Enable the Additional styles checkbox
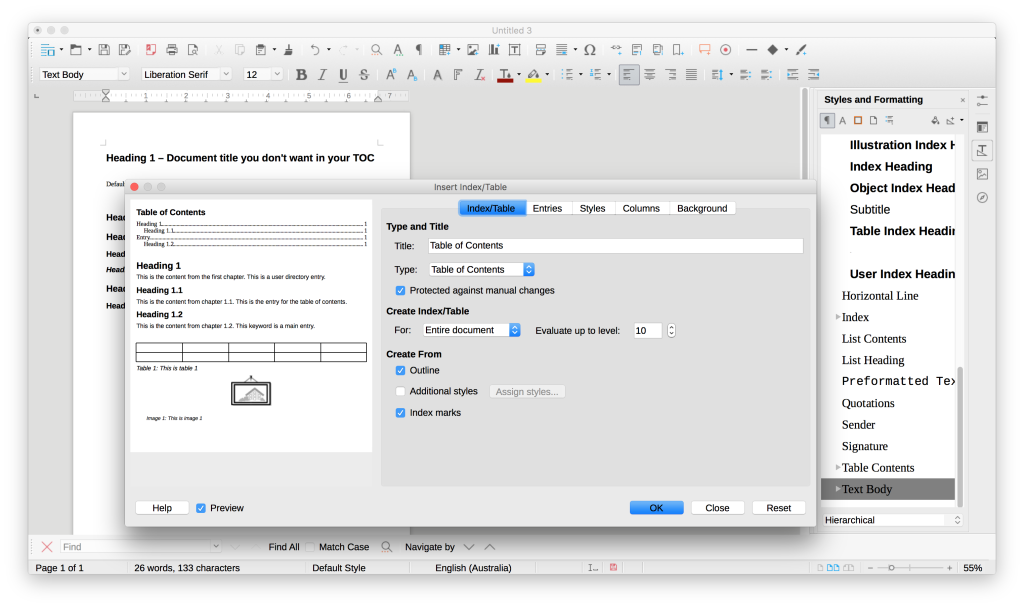Screen dimensions: 1024x608 pos(401,391)
